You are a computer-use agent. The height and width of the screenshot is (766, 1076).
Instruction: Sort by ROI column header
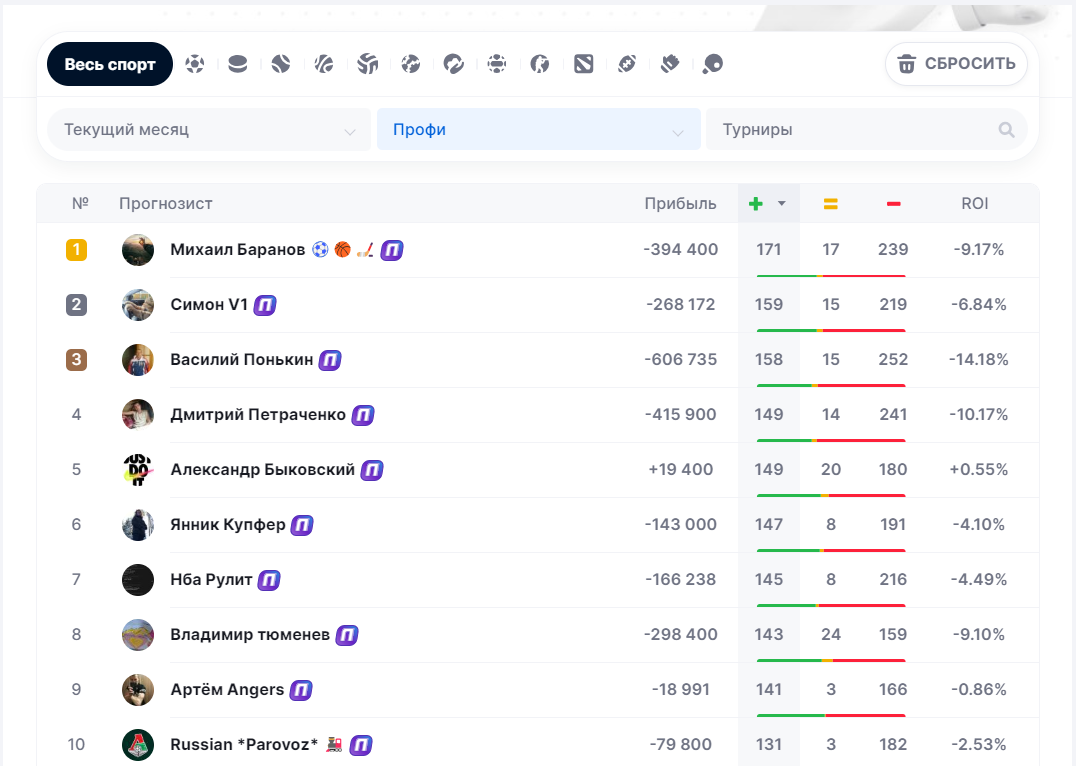click(974, 204)
